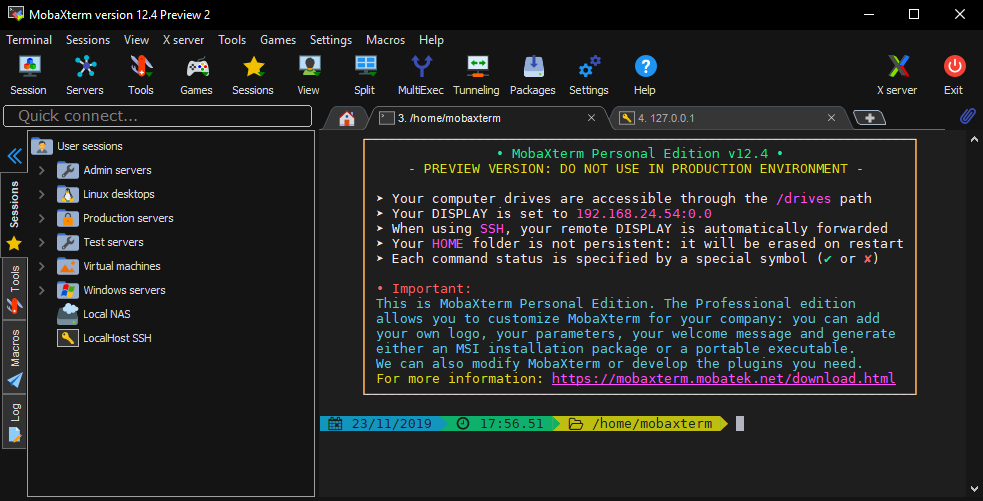983x501 pixels.
Task: Open the mobaxterm.mobatek.net download link
Action: click(723, 379)
